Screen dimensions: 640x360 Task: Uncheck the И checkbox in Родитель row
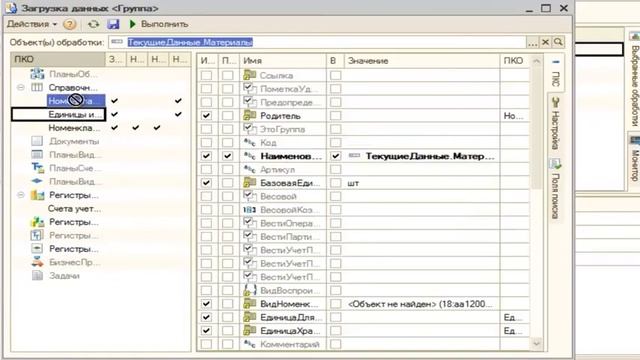click(x=207, y=116)
